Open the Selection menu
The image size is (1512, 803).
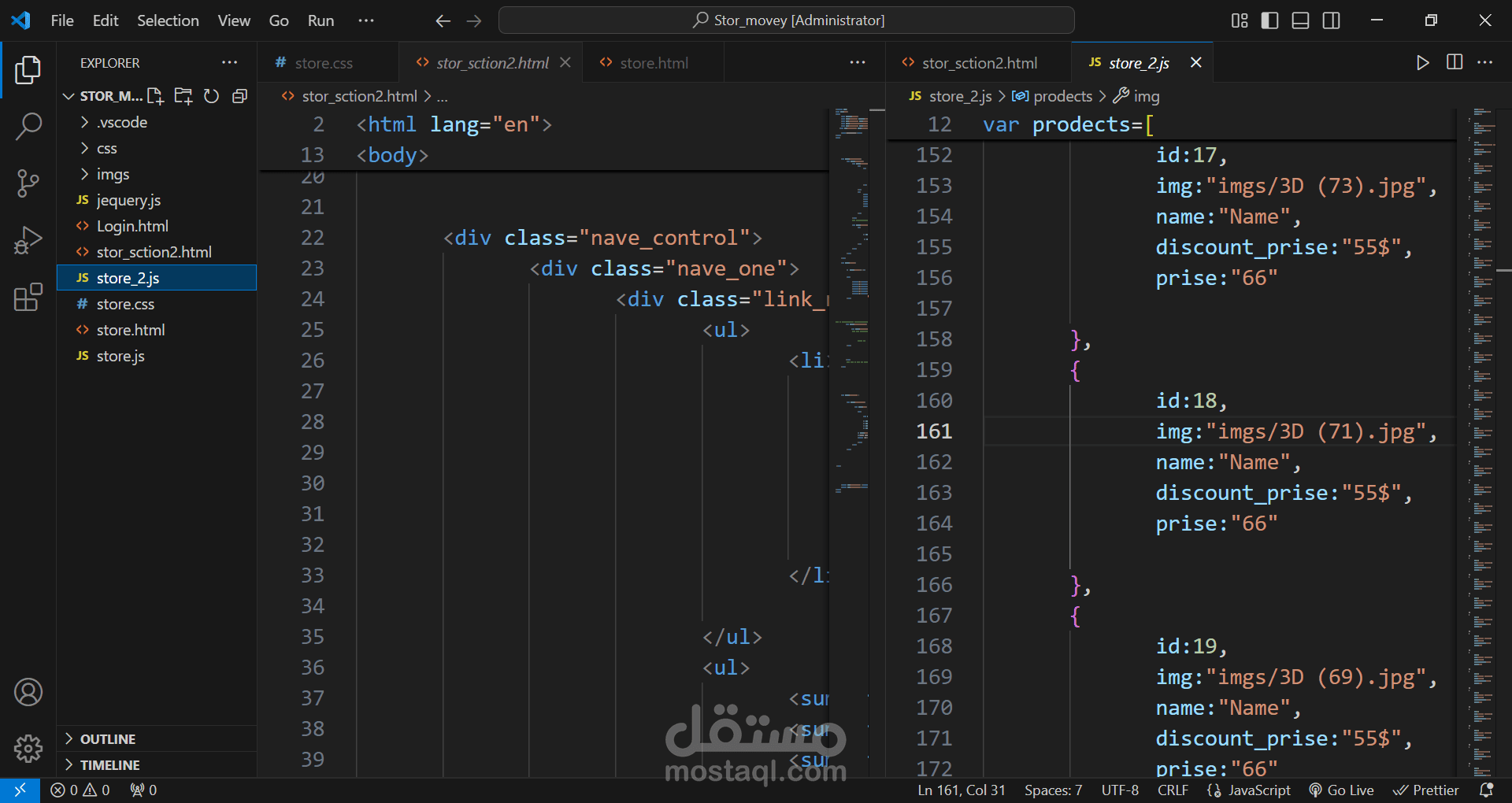pyautogui.click(x=168, y=20)
